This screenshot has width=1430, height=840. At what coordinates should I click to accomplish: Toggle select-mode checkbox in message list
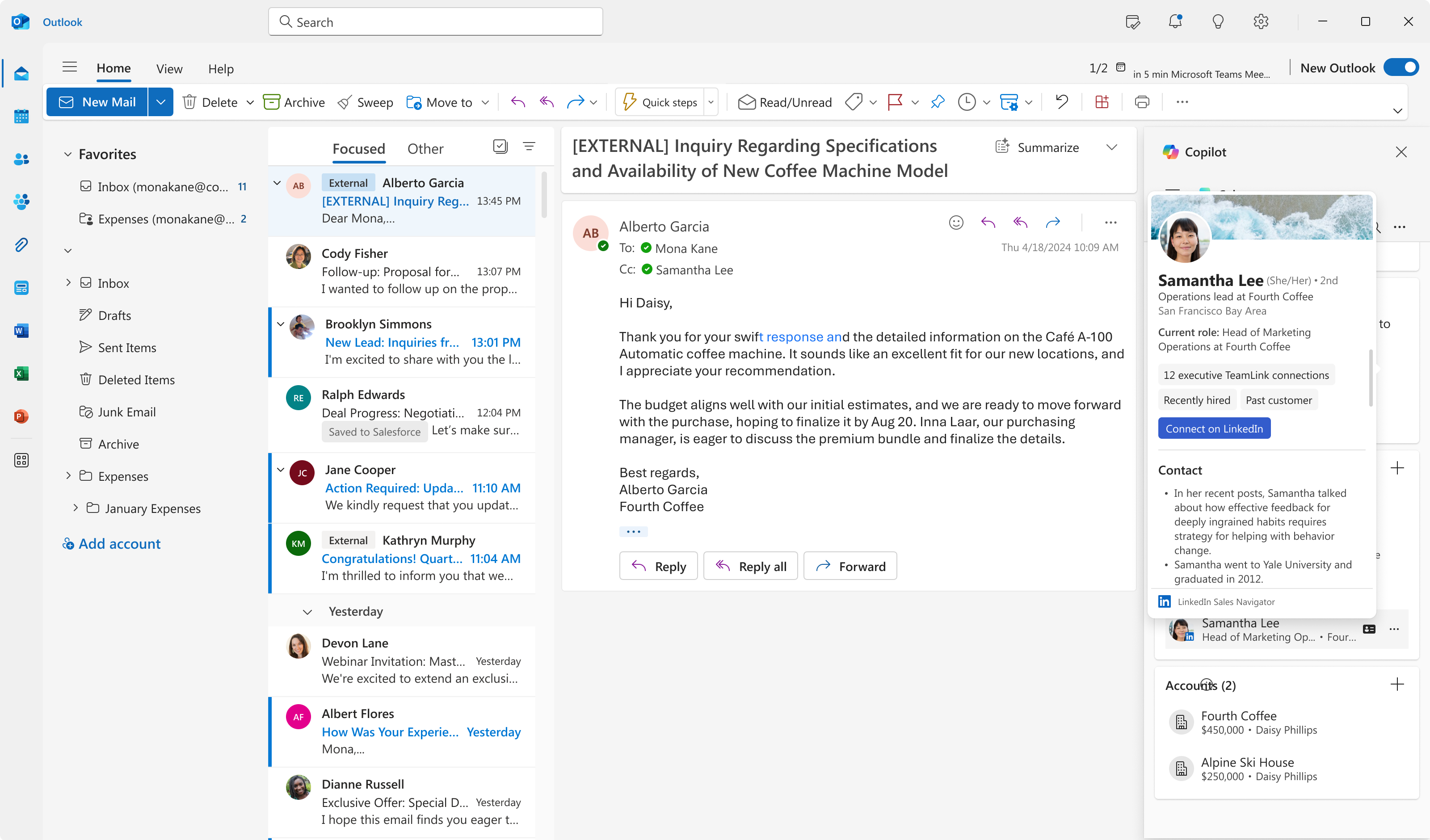(x=500, y=147)
